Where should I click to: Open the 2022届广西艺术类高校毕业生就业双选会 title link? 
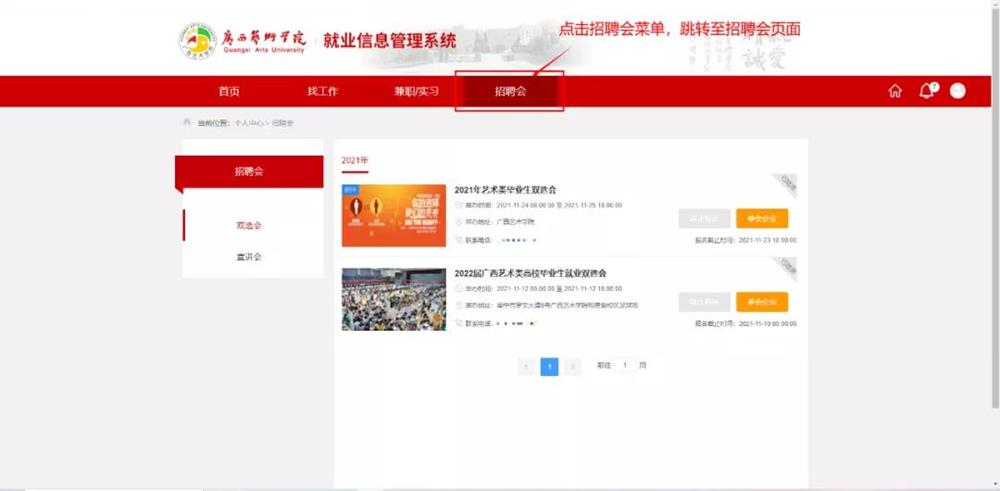530,273
